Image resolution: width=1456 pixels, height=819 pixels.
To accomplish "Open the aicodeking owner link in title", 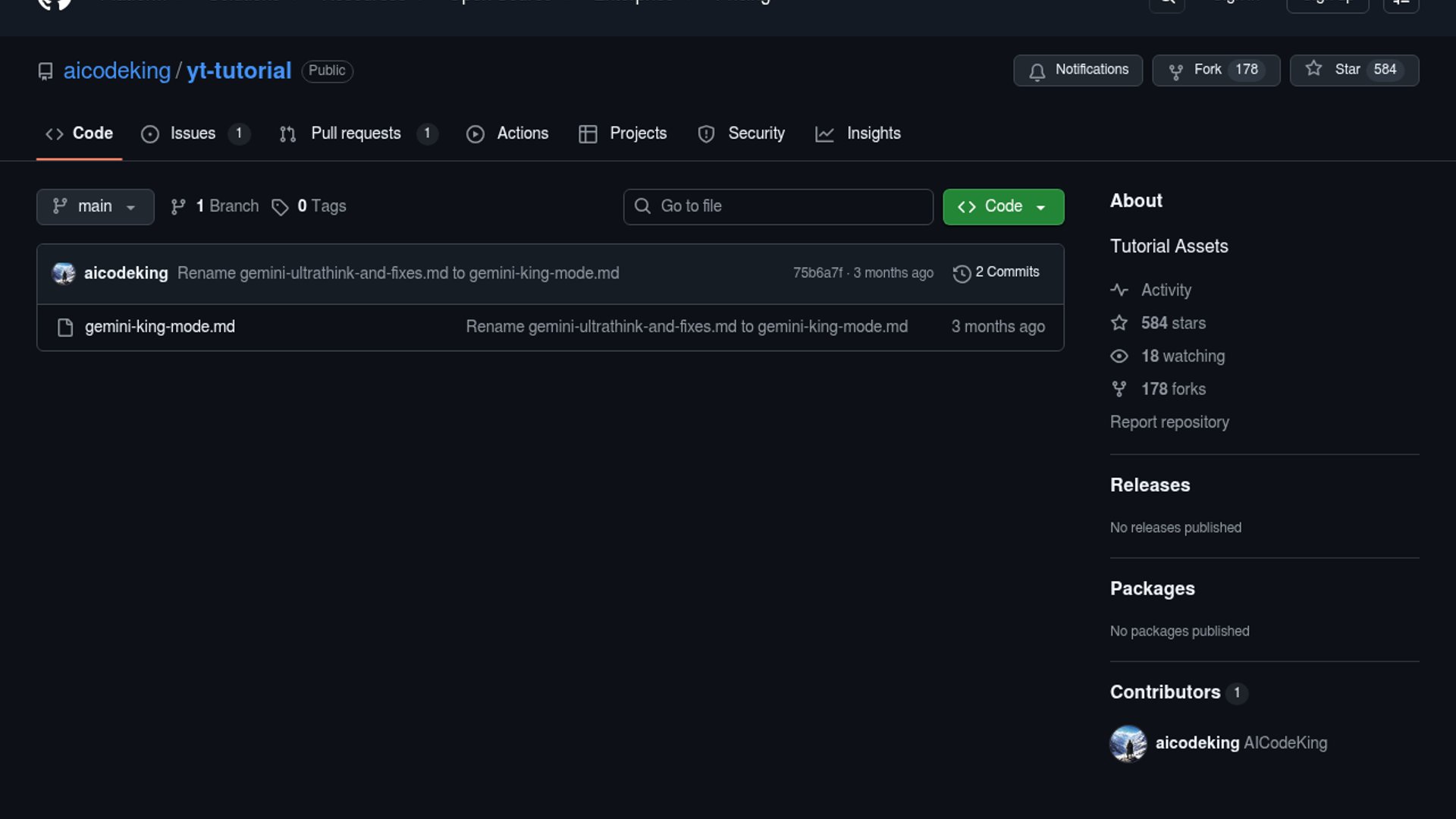I will coord(117,71).
